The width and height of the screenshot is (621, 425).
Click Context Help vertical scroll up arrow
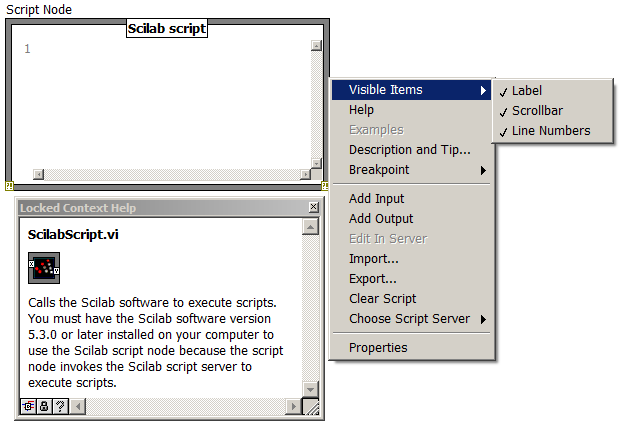click(x=310, y=227)
